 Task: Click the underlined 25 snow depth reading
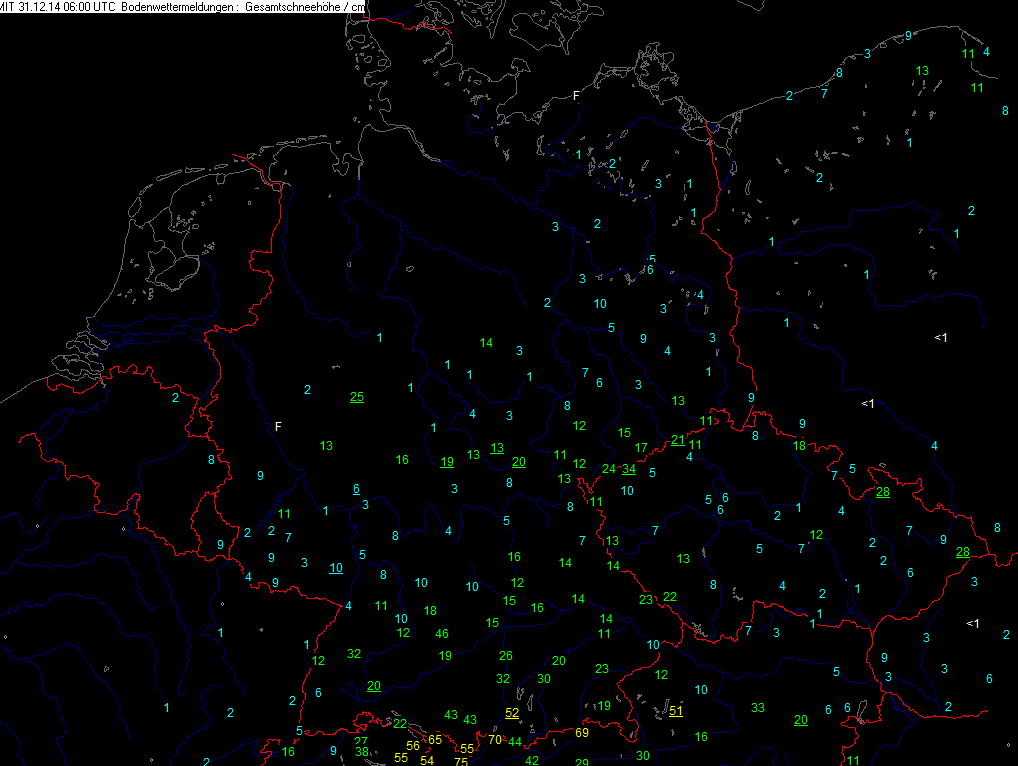point(357,397)
